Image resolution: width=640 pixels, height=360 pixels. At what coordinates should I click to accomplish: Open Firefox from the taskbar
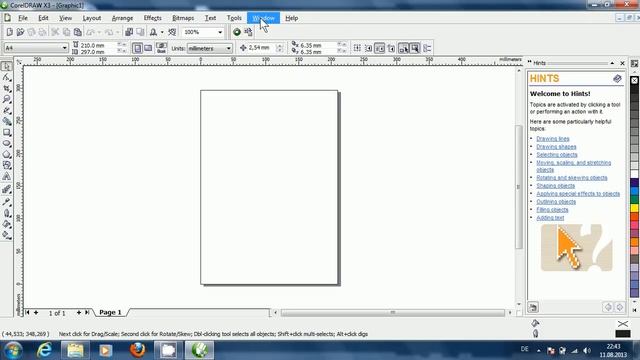point(138,350)
